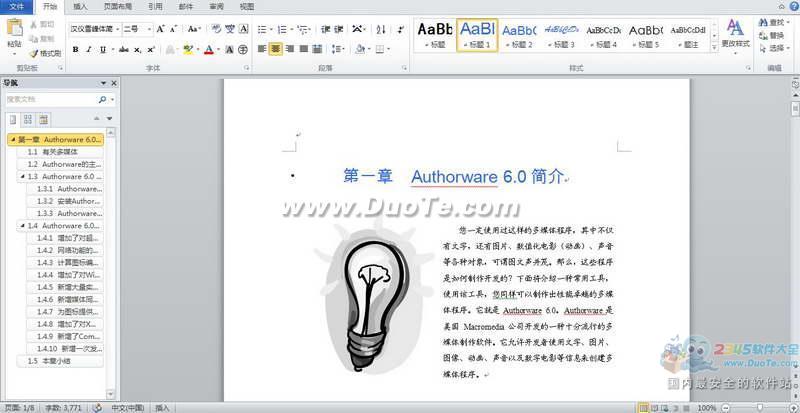Toggle Italic formatting
800x413 pixels.
click(x=89, y=50)
